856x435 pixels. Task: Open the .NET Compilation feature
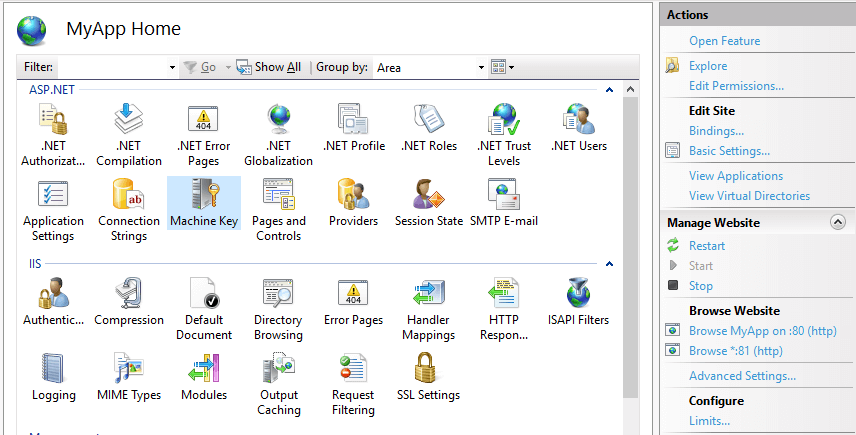click(x=129, y=135)
